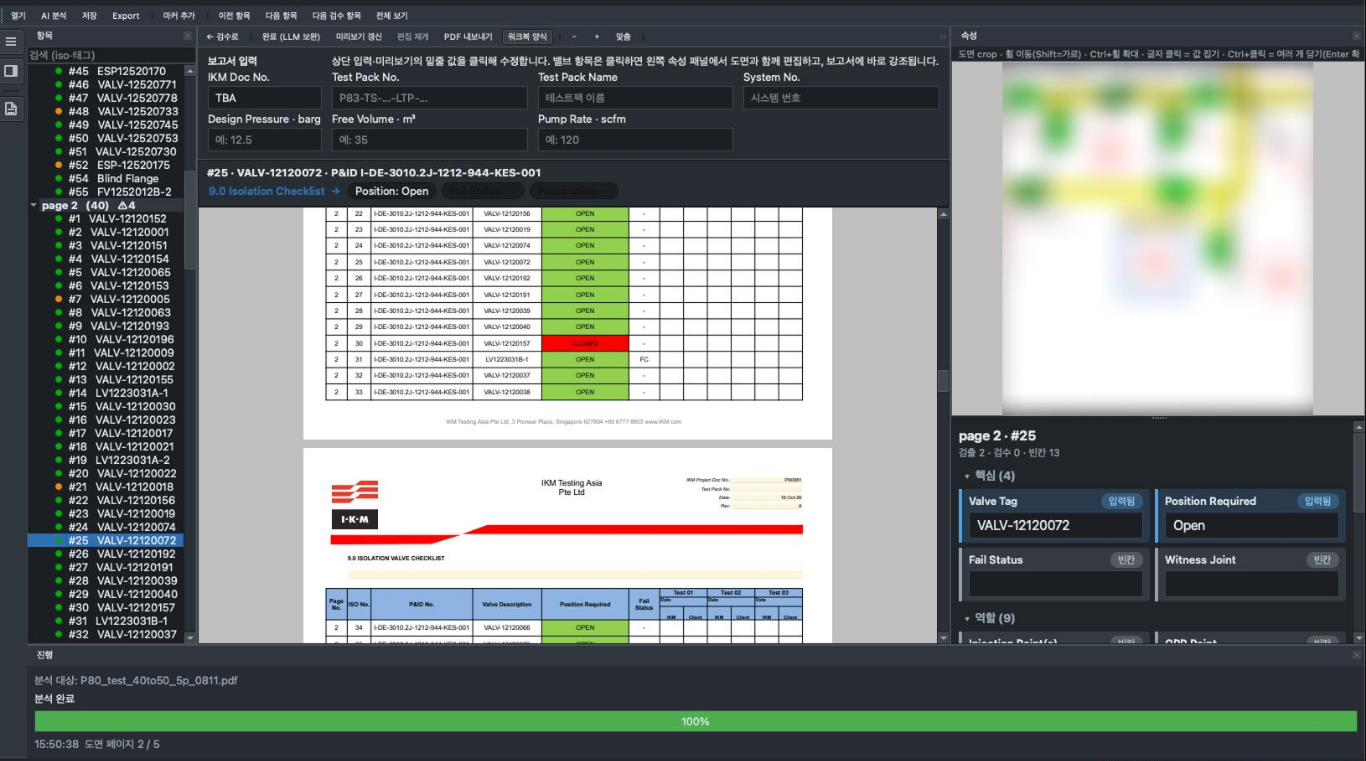Click 저장 to save
Viewport: 1366px width, 761px height.
pyautogui.click(x=90, y=16)
